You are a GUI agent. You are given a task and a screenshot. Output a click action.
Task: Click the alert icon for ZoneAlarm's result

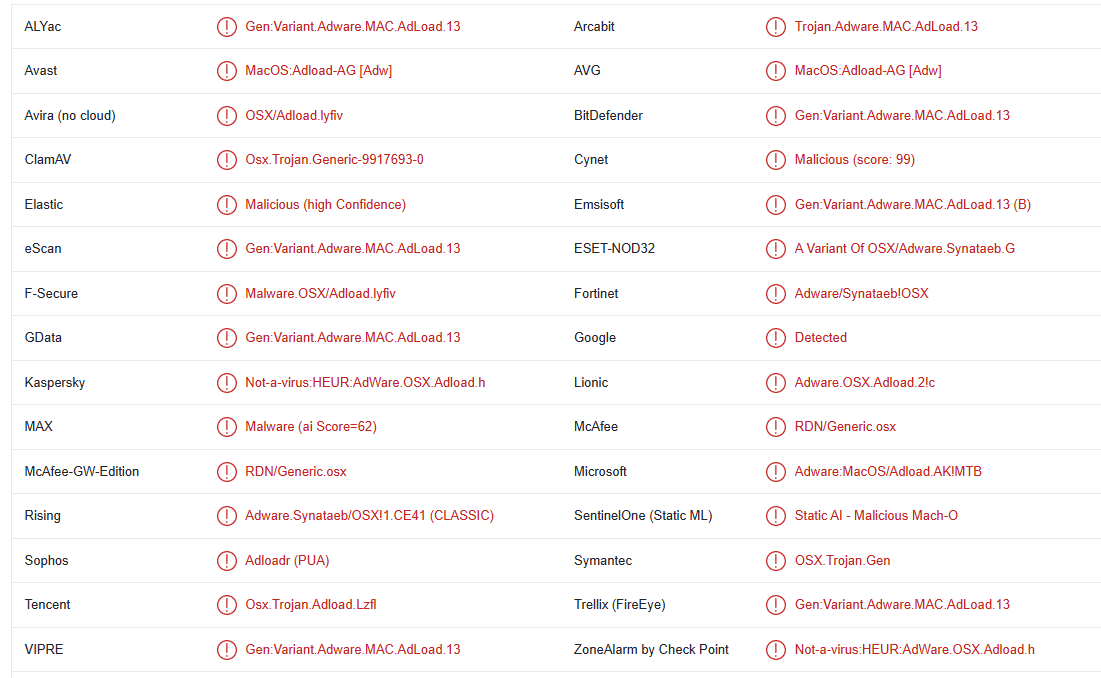pyautogui.click(x=776, y=650)
